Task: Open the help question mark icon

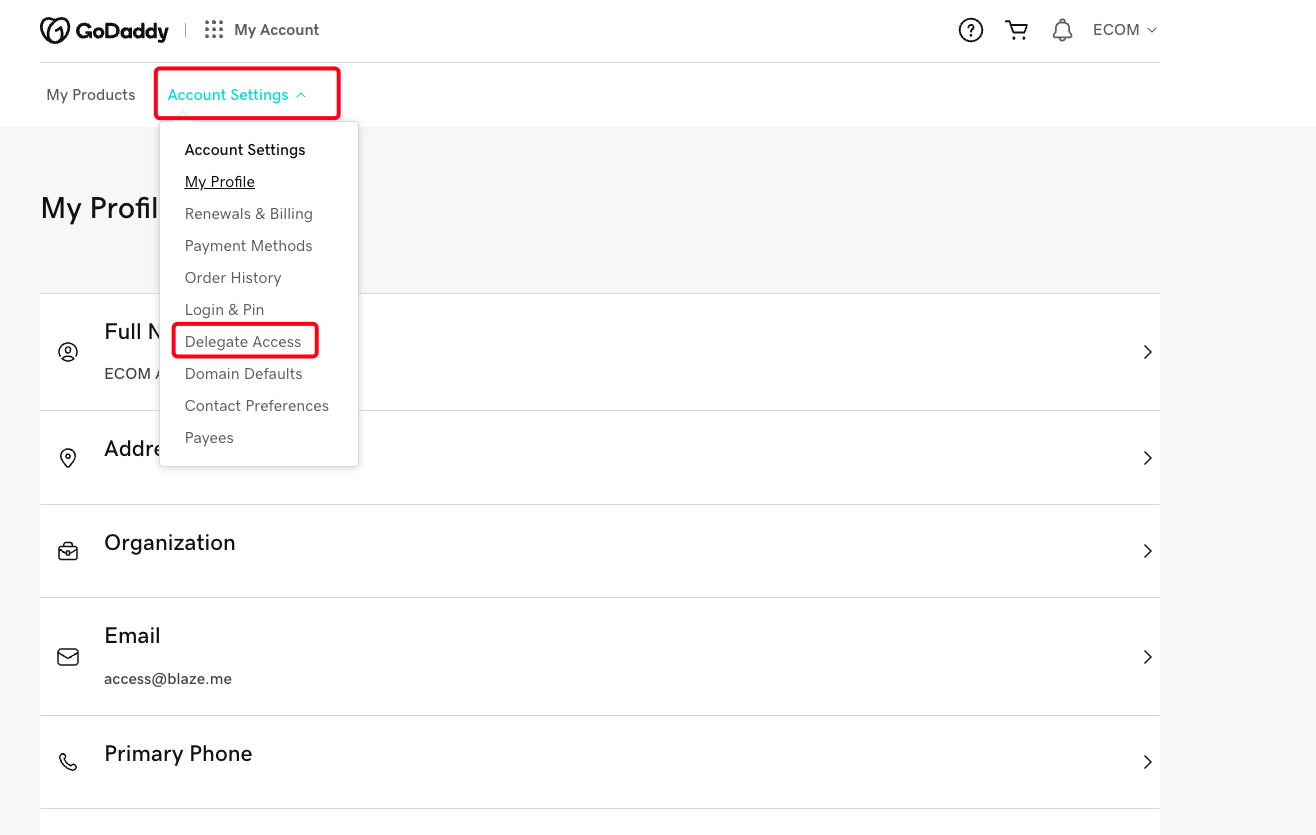Action: click(970, 30)
